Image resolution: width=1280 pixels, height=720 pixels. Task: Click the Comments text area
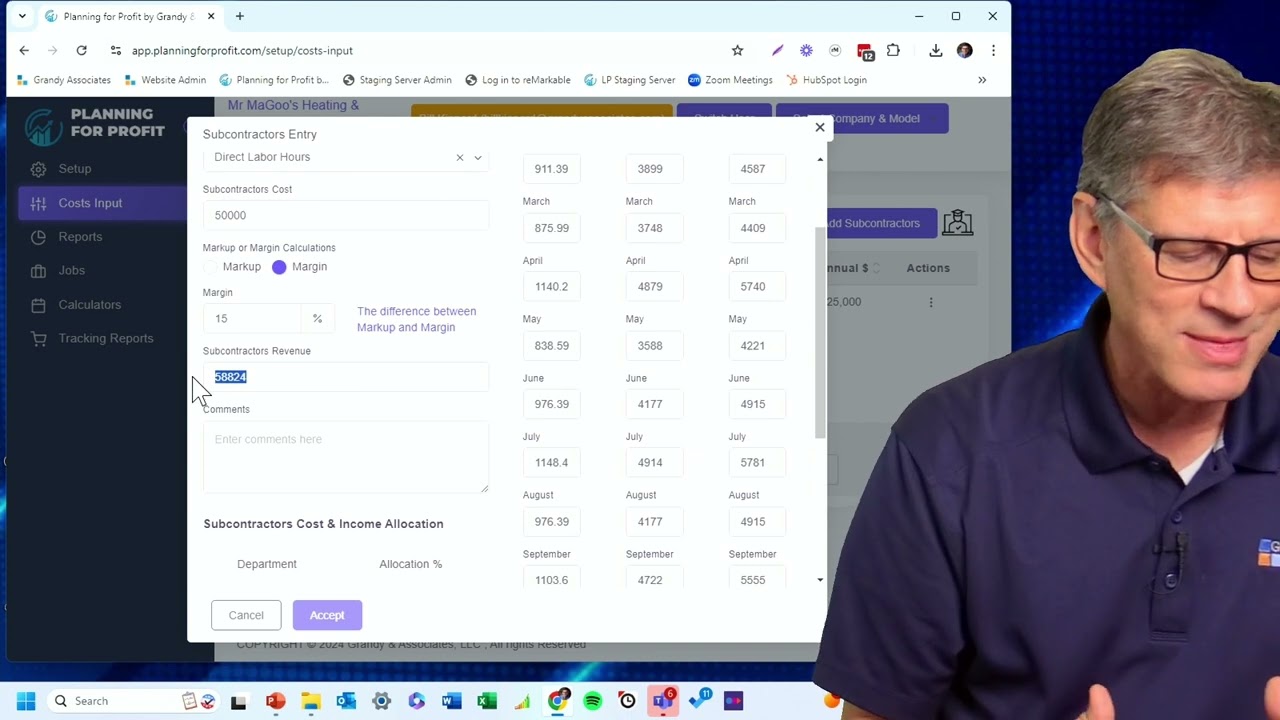(x=346, y=457)
